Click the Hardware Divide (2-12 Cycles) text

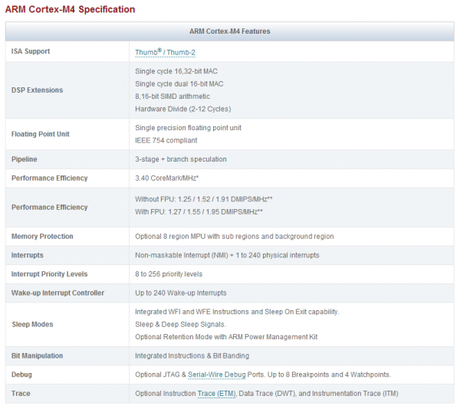(183, 109)
